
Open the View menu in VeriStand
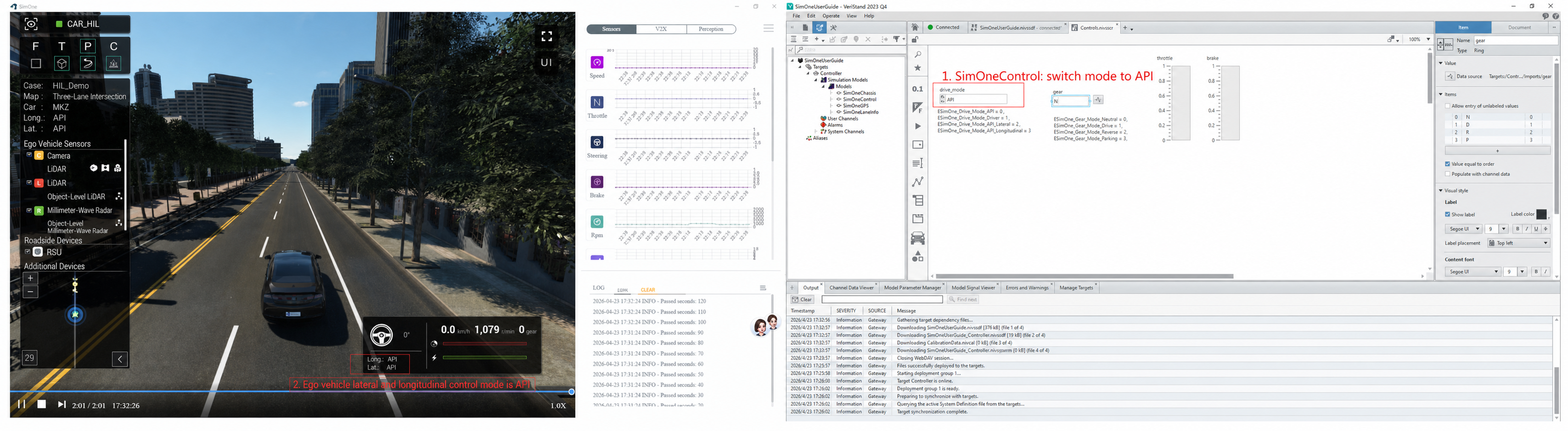(852, 16)
